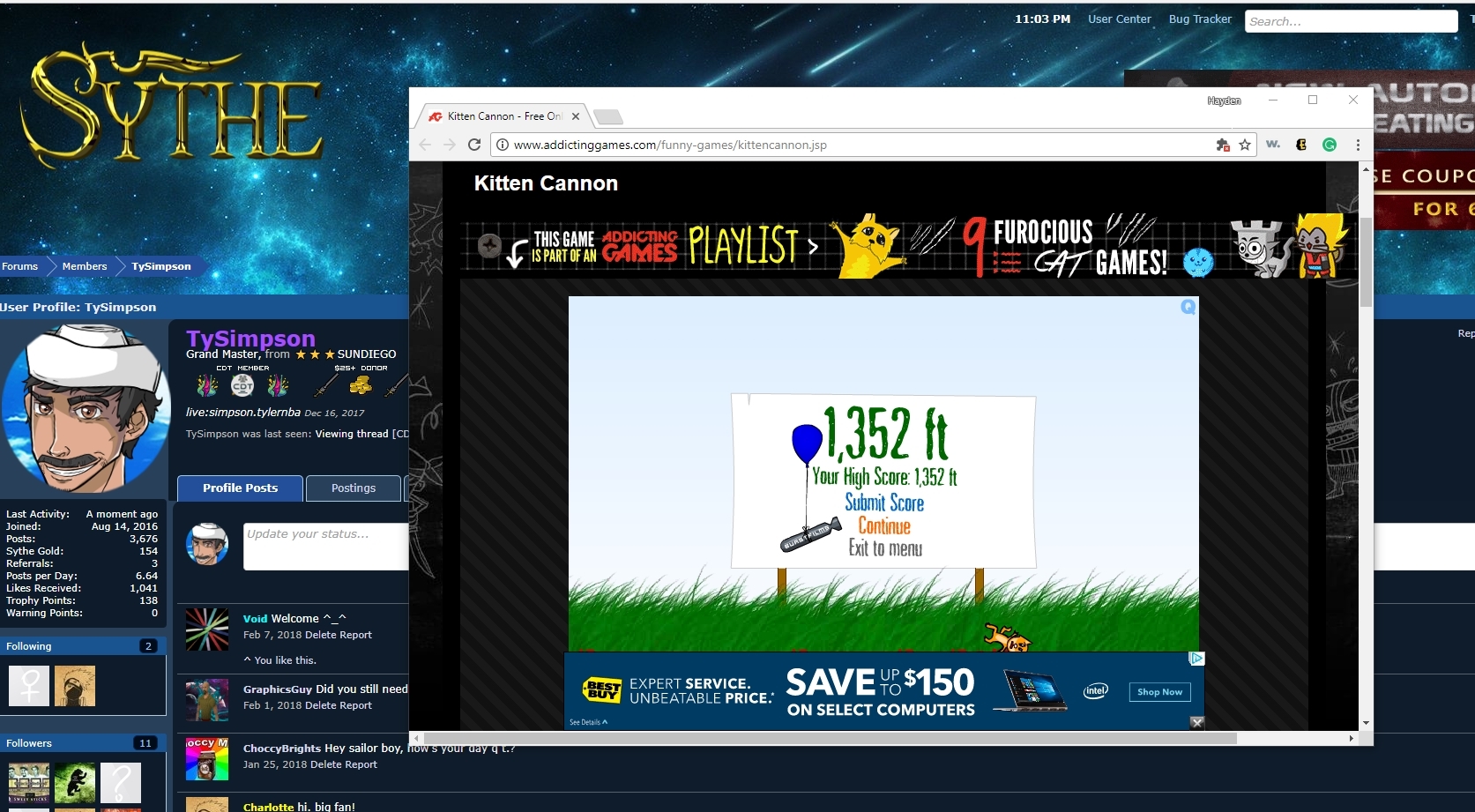
Task: Switch to the Postings tab
Action: [x=354, y=488]
